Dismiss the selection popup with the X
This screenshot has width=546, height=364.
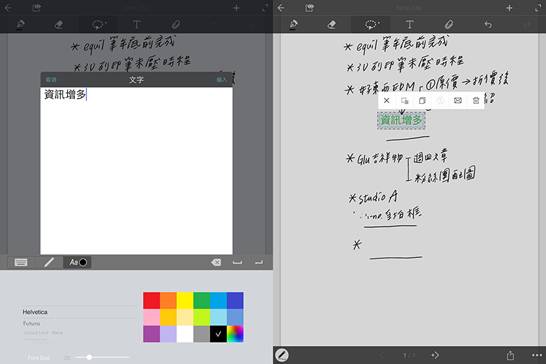pyautogui.click(x=387, y=101)
